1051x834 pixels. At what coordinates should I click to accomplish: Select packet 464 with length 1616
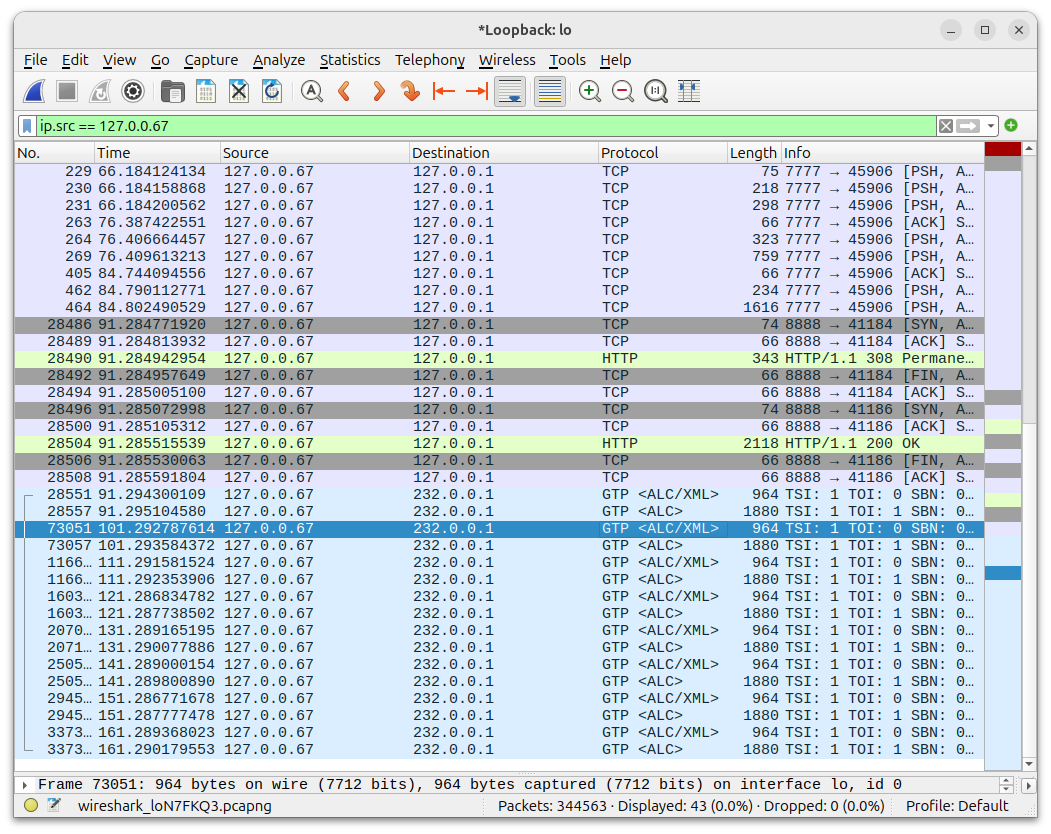[499, 308]
